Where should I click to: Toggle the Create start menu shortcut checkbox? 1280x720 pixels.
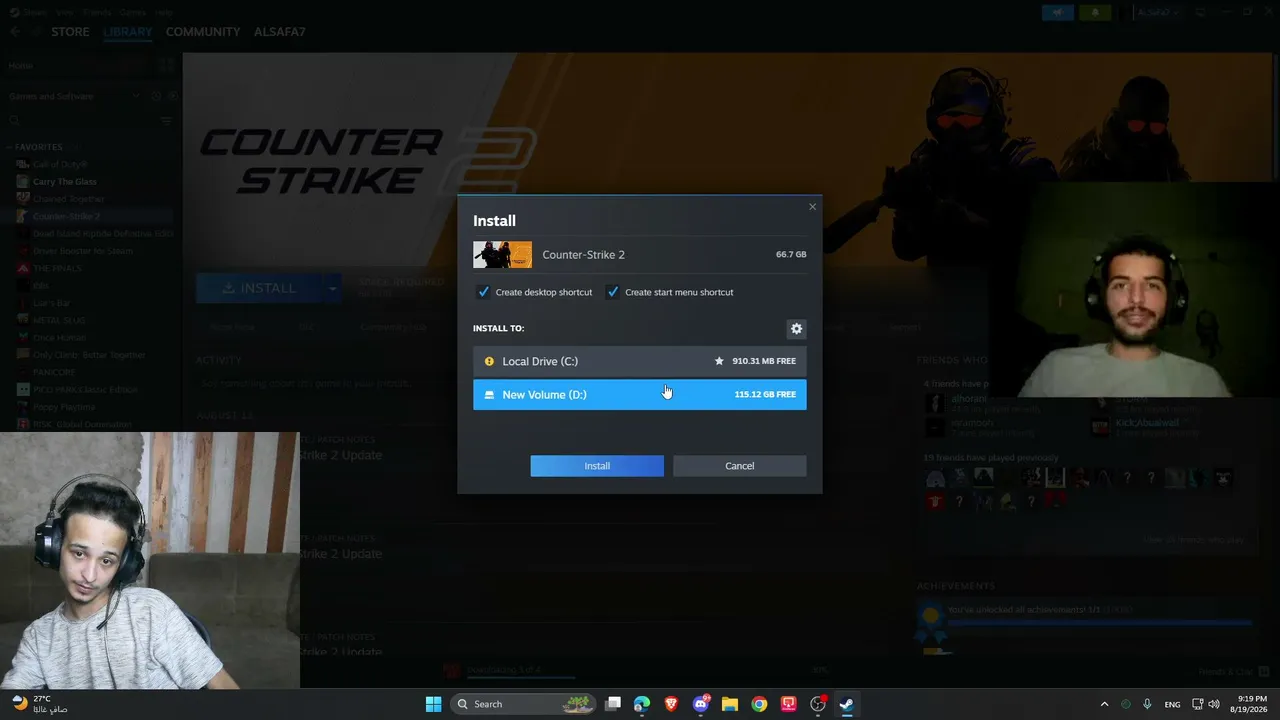(613, 292)
